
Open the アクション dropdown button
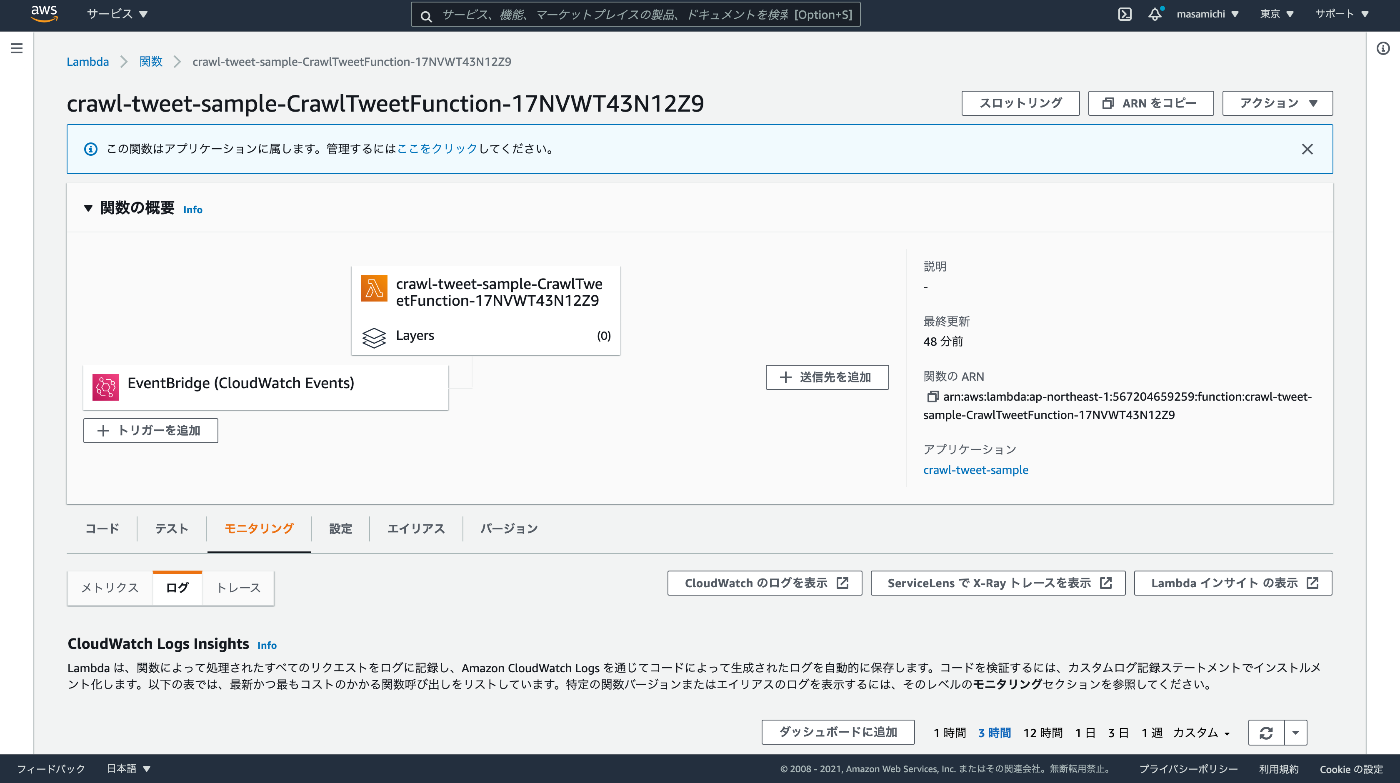[1277, 103]
